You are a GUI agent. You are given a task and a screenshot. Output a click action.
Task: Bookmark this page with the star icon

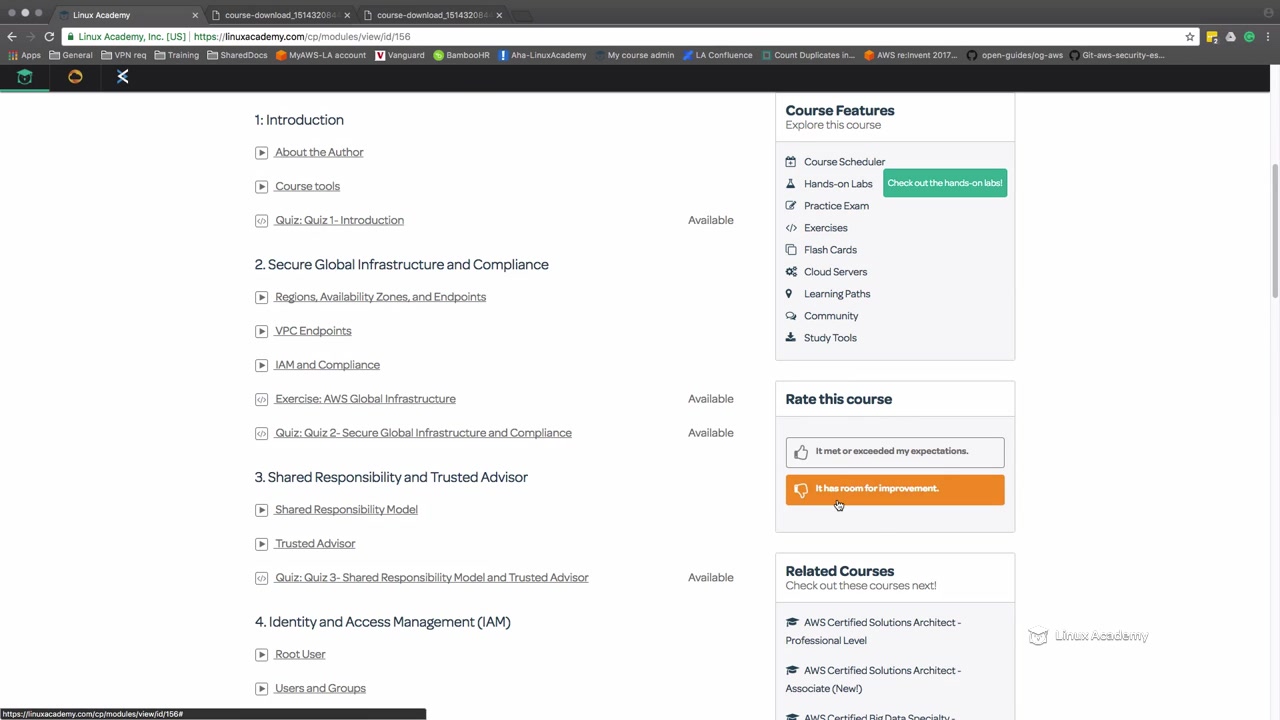(x=1190, y=37)
